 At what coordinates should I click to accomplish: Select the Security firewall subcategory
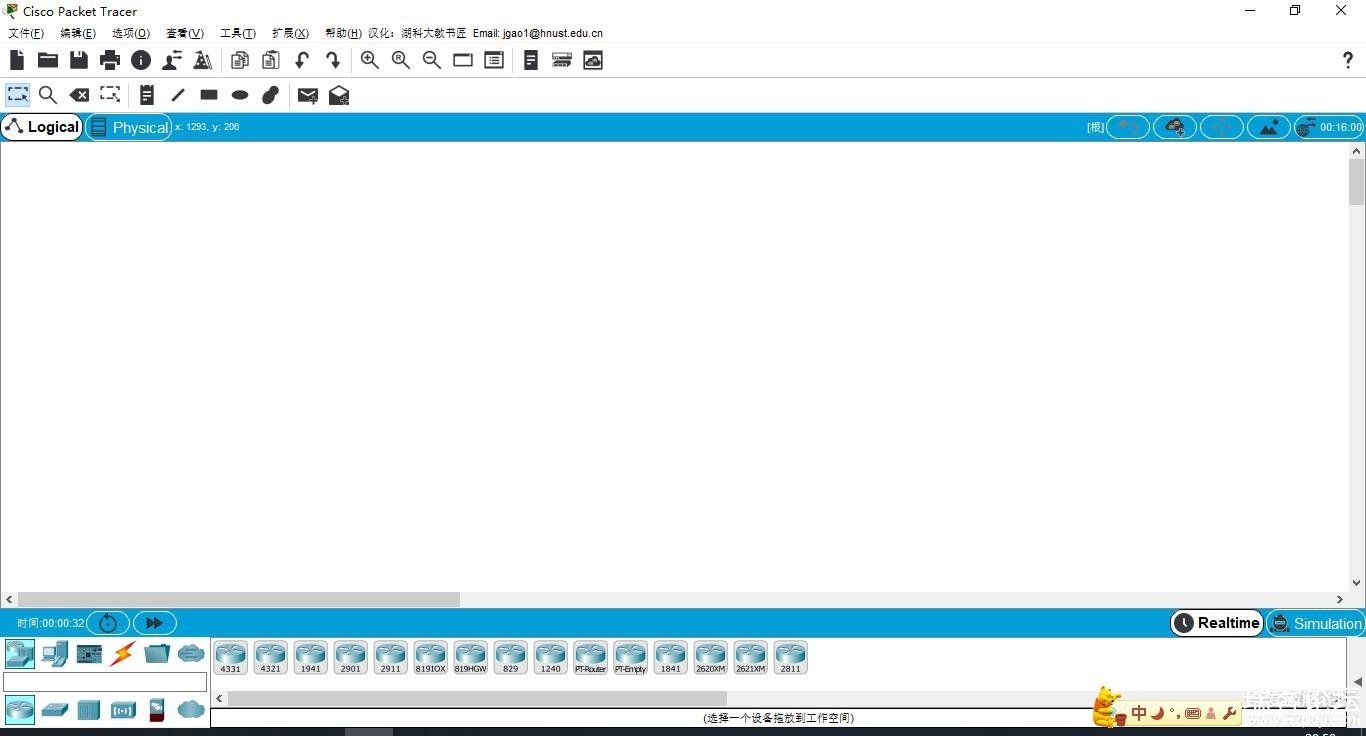[157, 710]
